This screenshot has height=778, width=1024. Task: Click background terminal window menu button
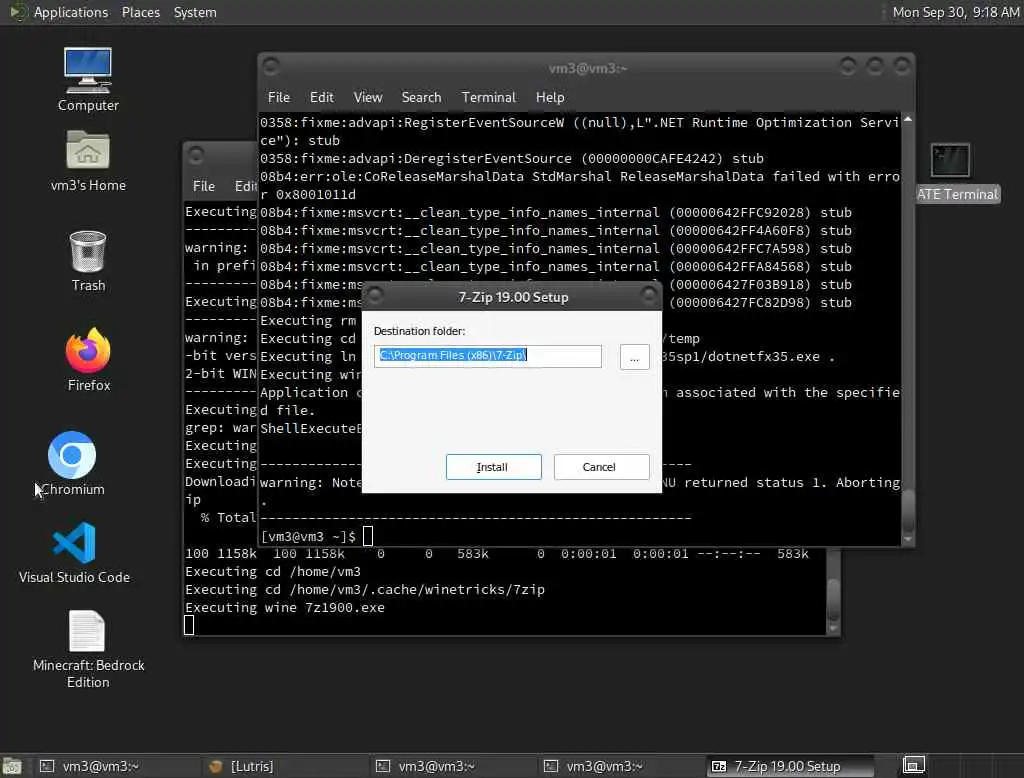coord(195,155)
